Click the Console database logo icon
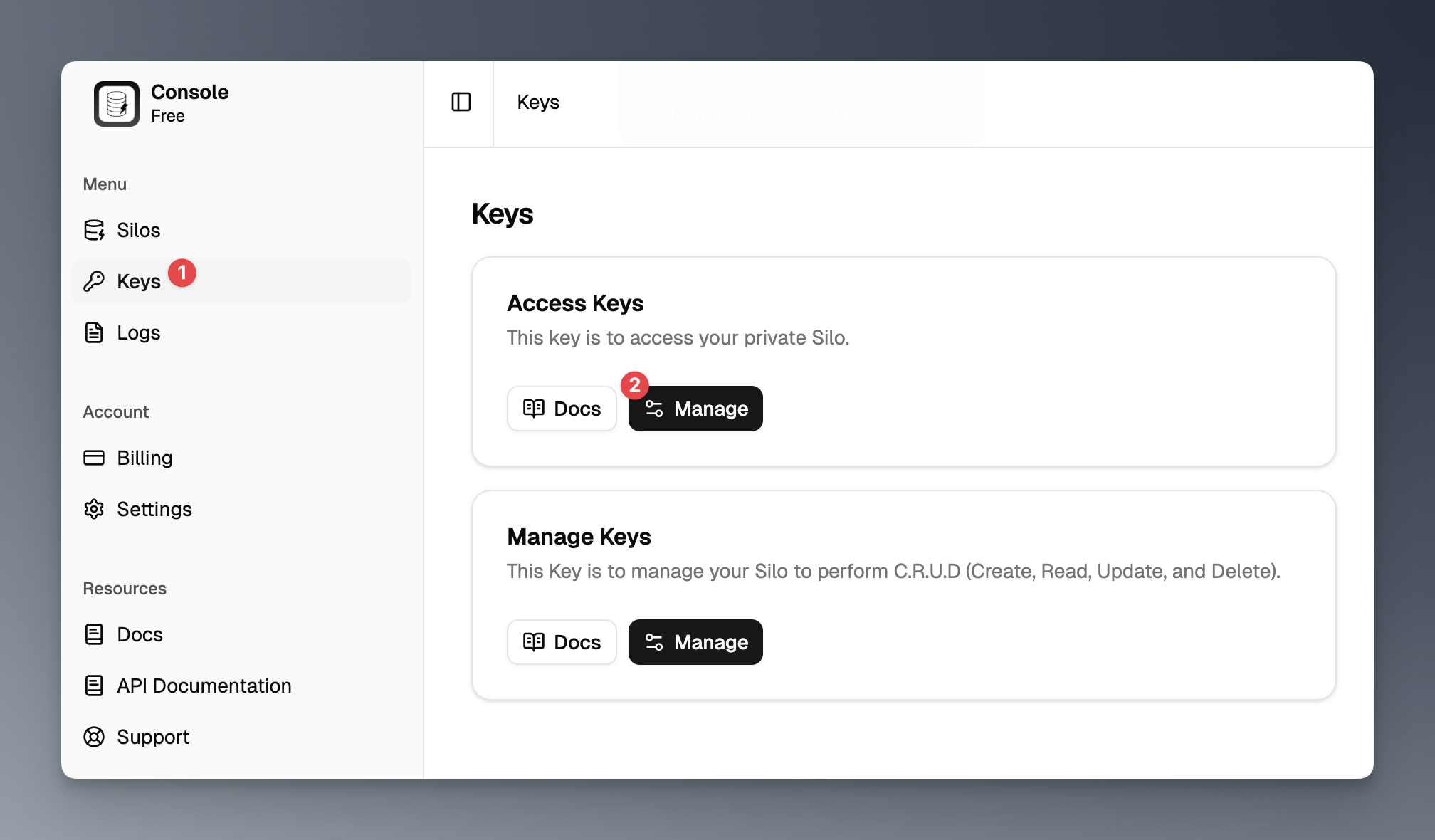Screen dimensions: 1435x840 [x=115, y=104]
